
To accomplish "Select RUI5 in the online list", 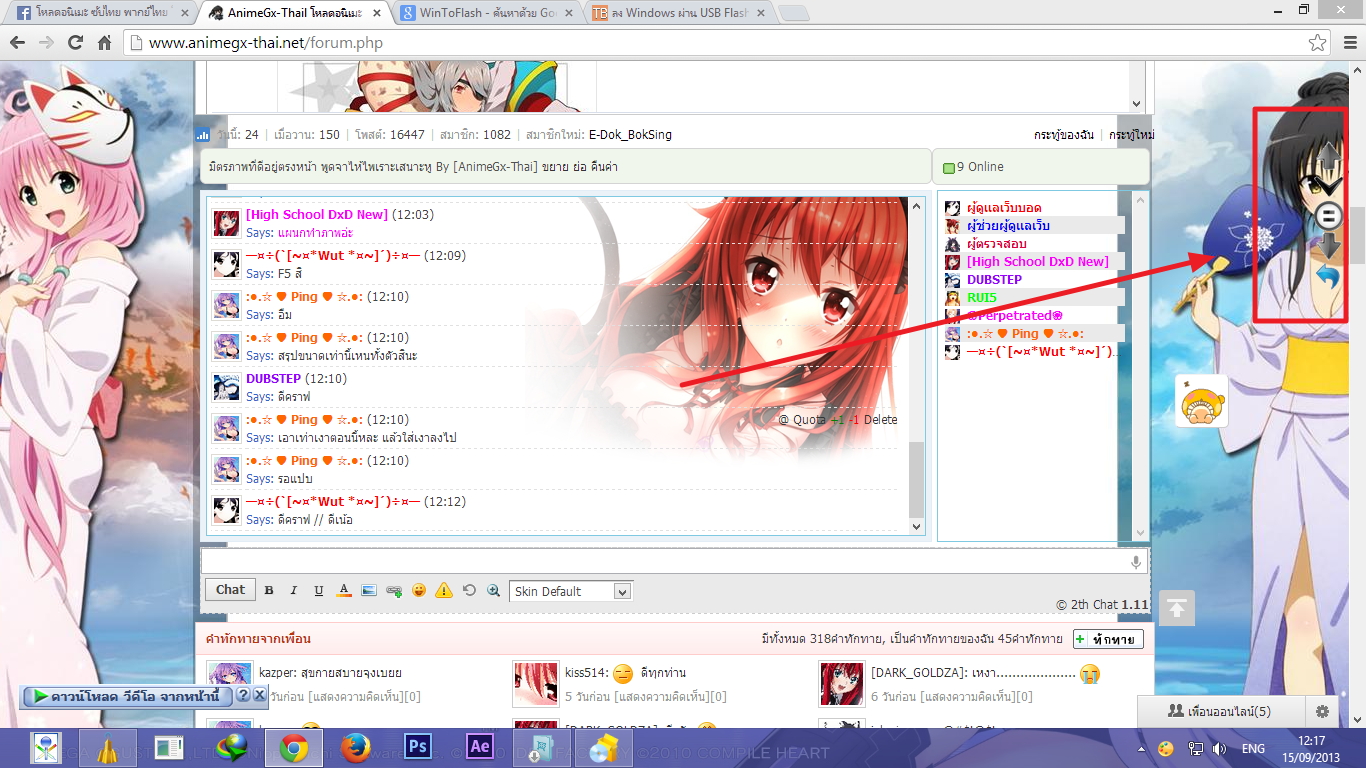I will pos(982,298).
